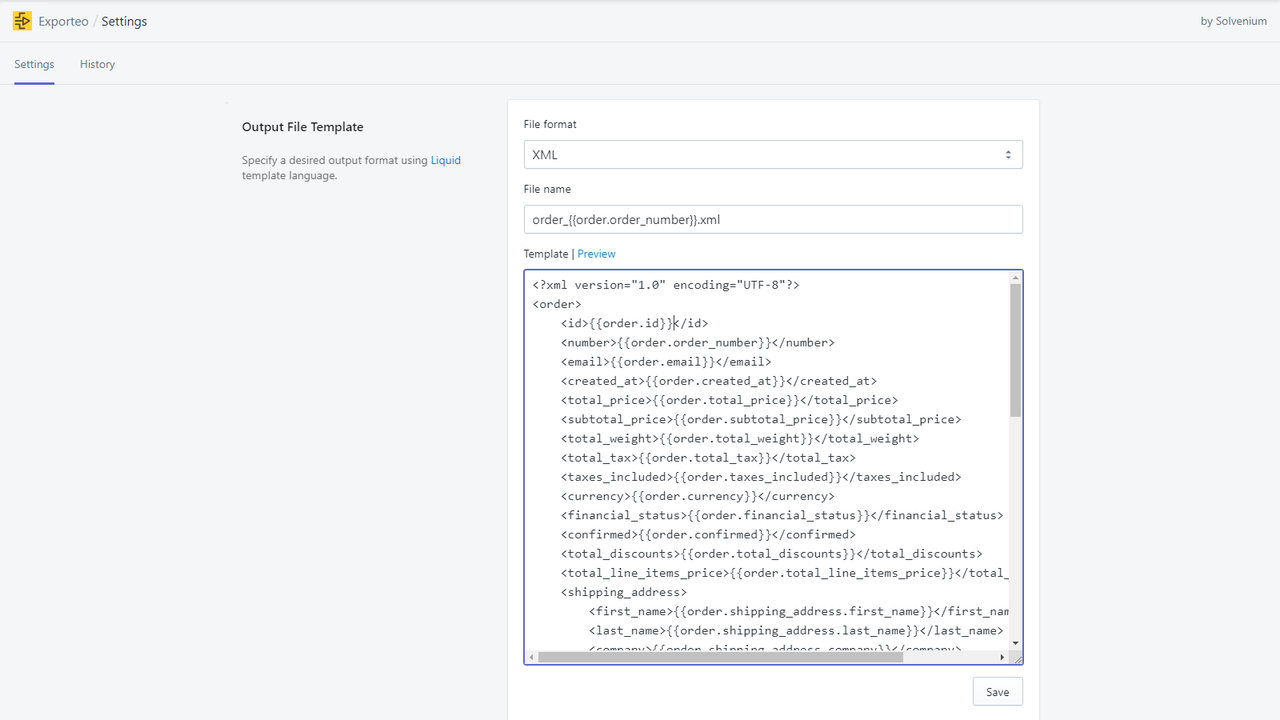The image size is (1280, 720).
Task: Click the Preview link next to Template
Action: [596, 253]
